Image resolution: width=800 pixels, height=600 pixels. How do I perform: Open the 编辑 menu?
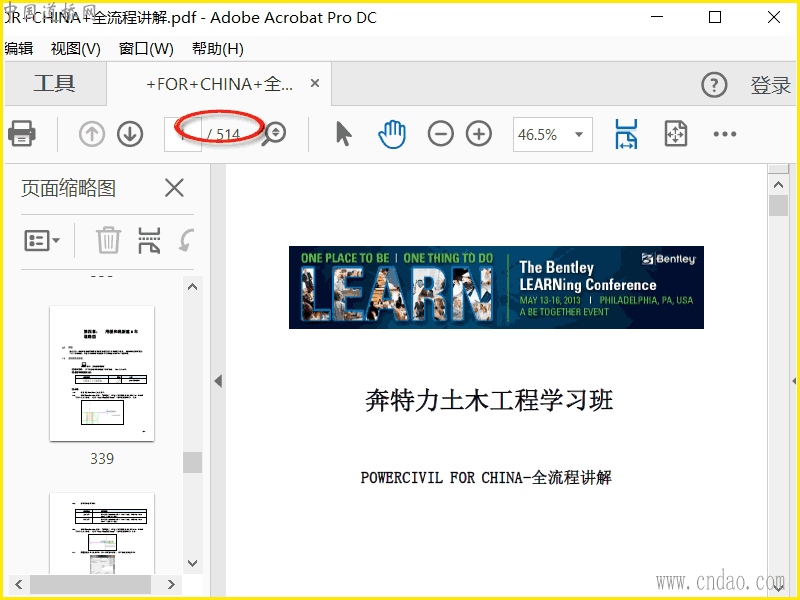pos(19,48)
